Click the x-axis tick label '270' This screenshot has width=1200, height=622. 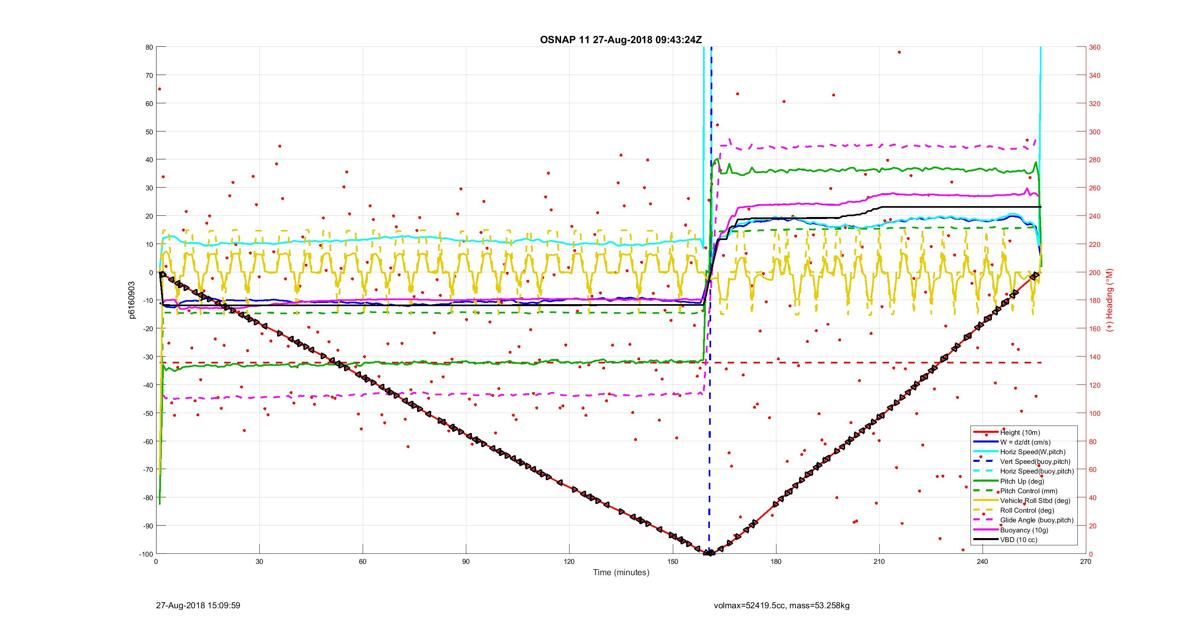pyautogui.click(x=1085, y=562)
